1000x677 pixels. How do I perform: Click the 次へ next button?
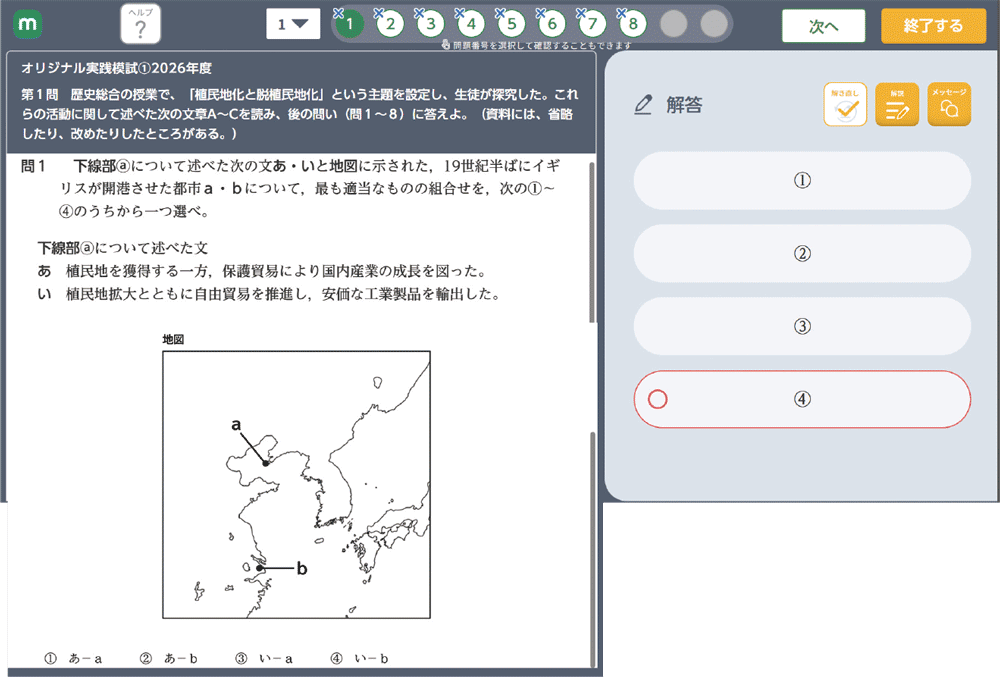tap(823, 25)
